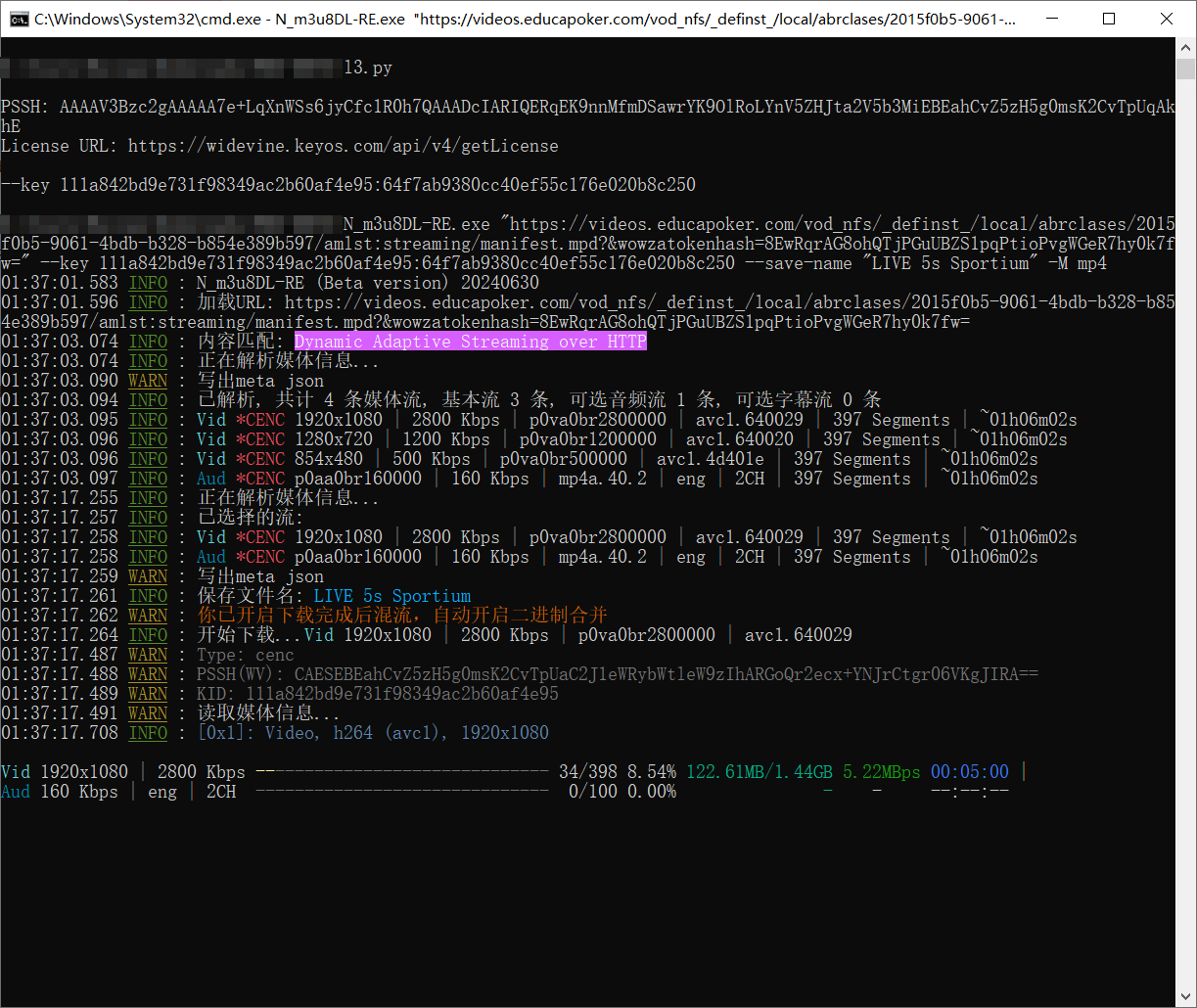
Task: Click the orange 二进制合并 warning message
Action: click(402, 616)
